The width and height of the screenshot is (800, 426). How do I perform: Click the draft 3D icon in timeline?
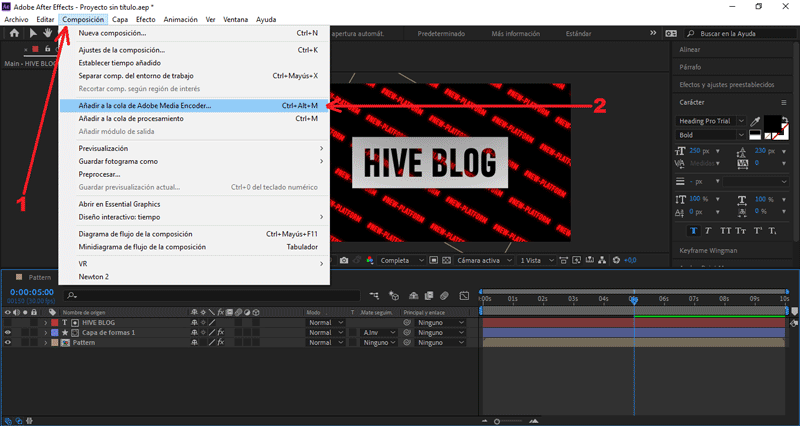coord(394,295)
